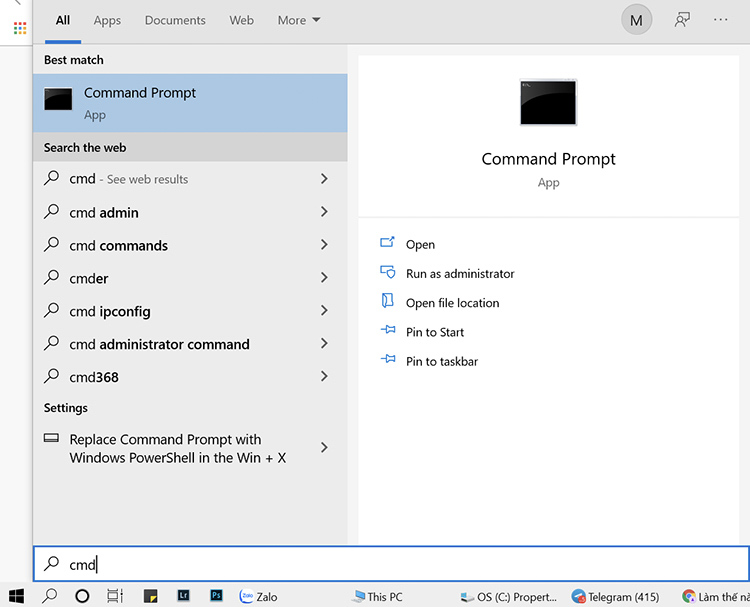The width and height of the screenshot is (750, 607).
Task: Open Task View from the taskbar
Action: coord(115,596)
